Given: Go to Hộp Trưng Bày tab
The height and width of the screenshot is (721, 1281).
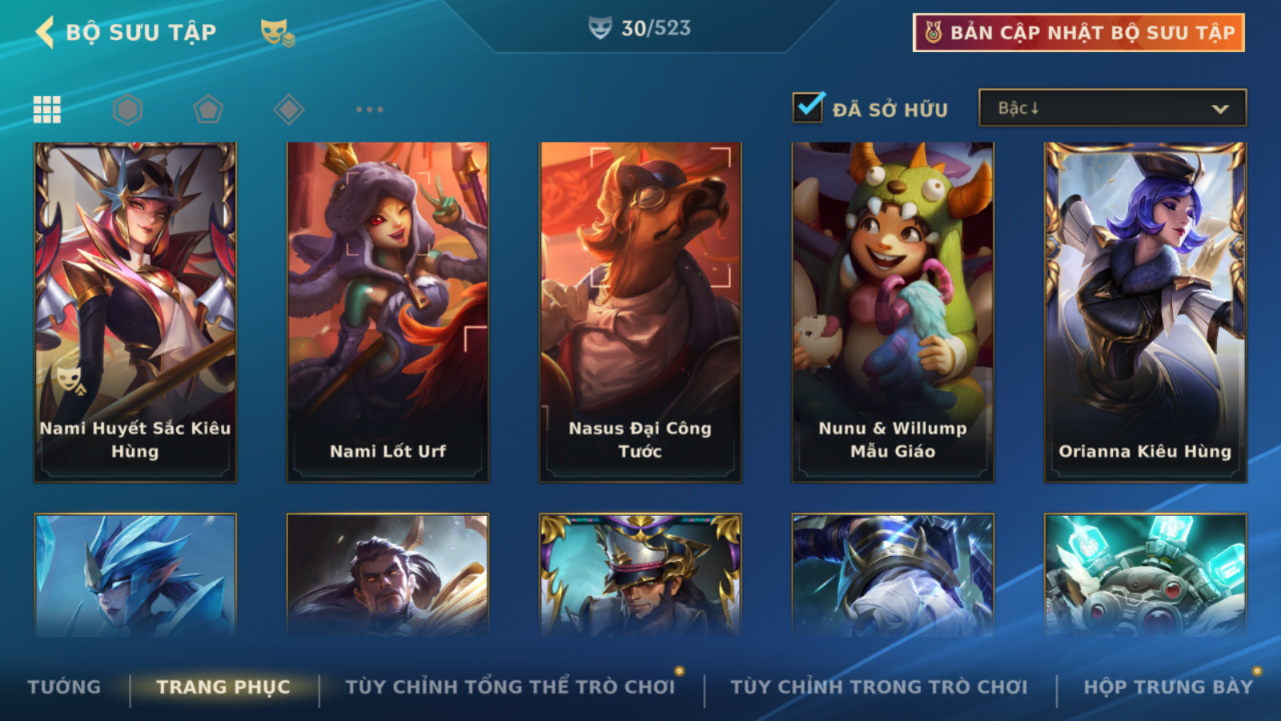Looking at the screenshot, I should click(1168, 687).
